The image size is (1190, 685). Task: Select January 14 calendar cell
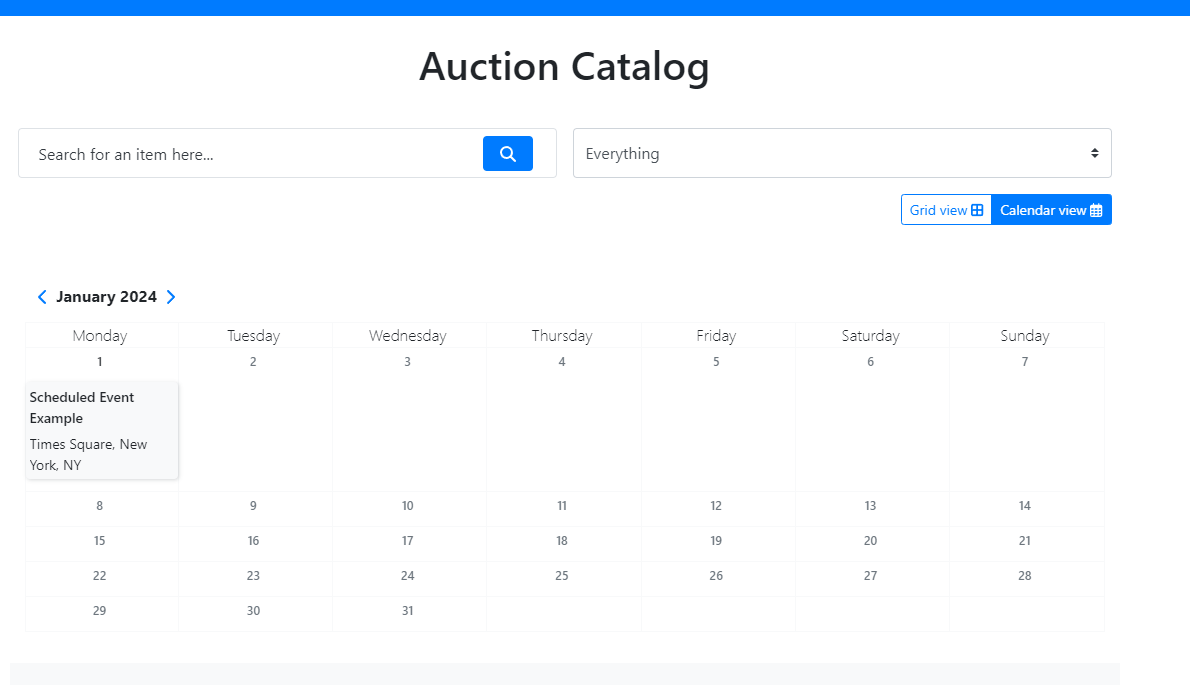1025,506
